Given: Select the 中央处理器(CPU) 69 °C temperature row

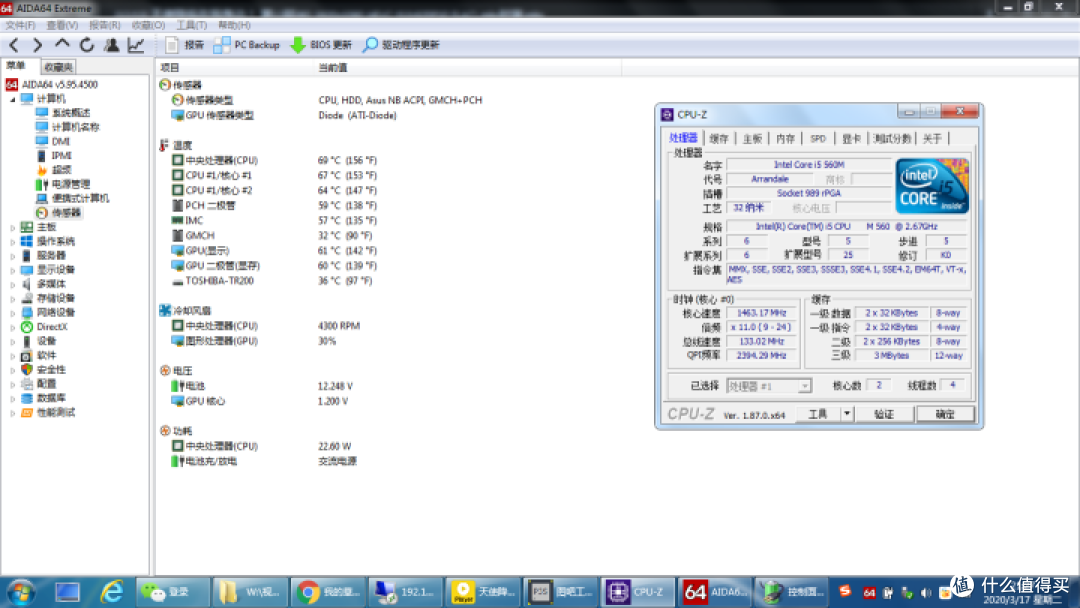Looking at the screenshot, I should 274,160.
